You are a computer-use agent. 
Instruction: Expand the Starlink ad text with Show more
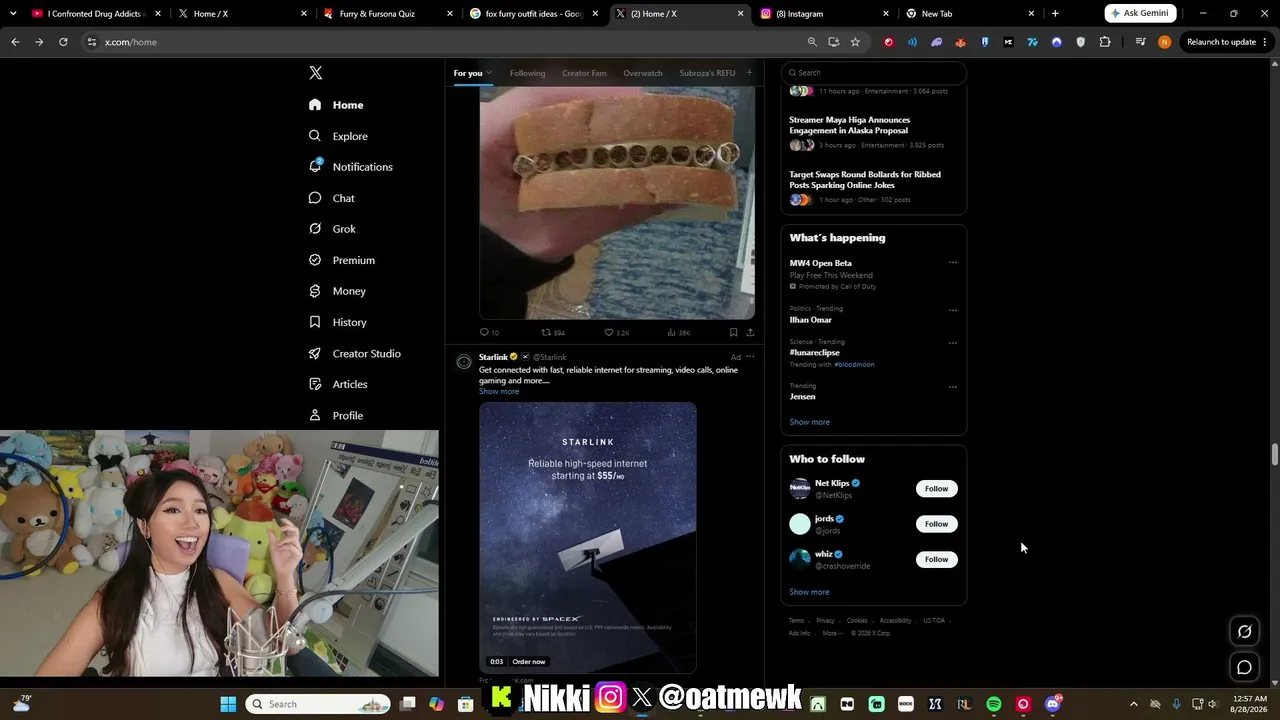click(x=499, y=391)
